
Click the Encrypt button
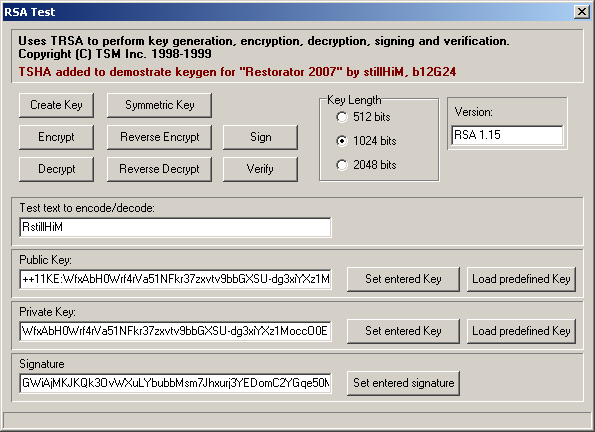[56, 137]
